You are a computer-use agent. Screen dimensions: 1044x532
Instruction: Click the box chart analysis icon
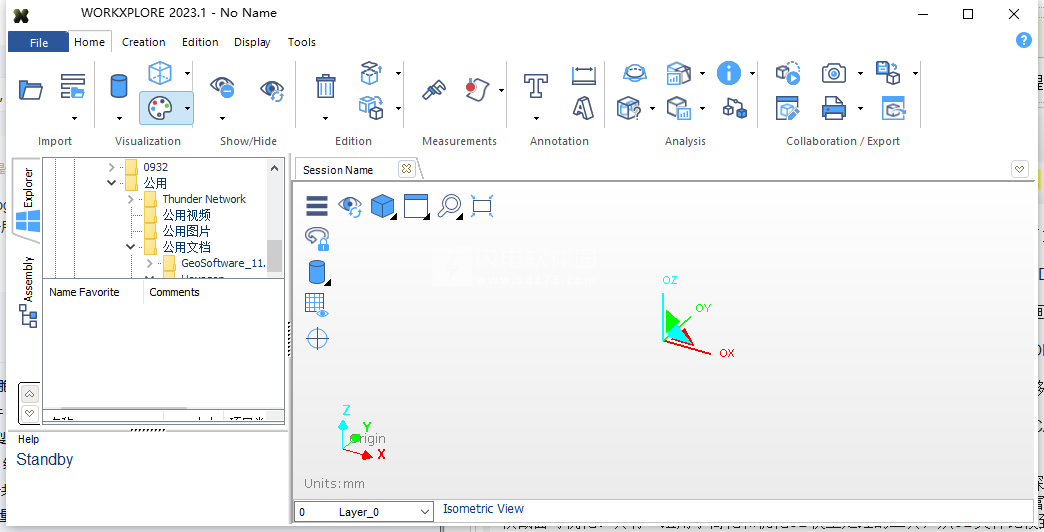tap(678, 73)
